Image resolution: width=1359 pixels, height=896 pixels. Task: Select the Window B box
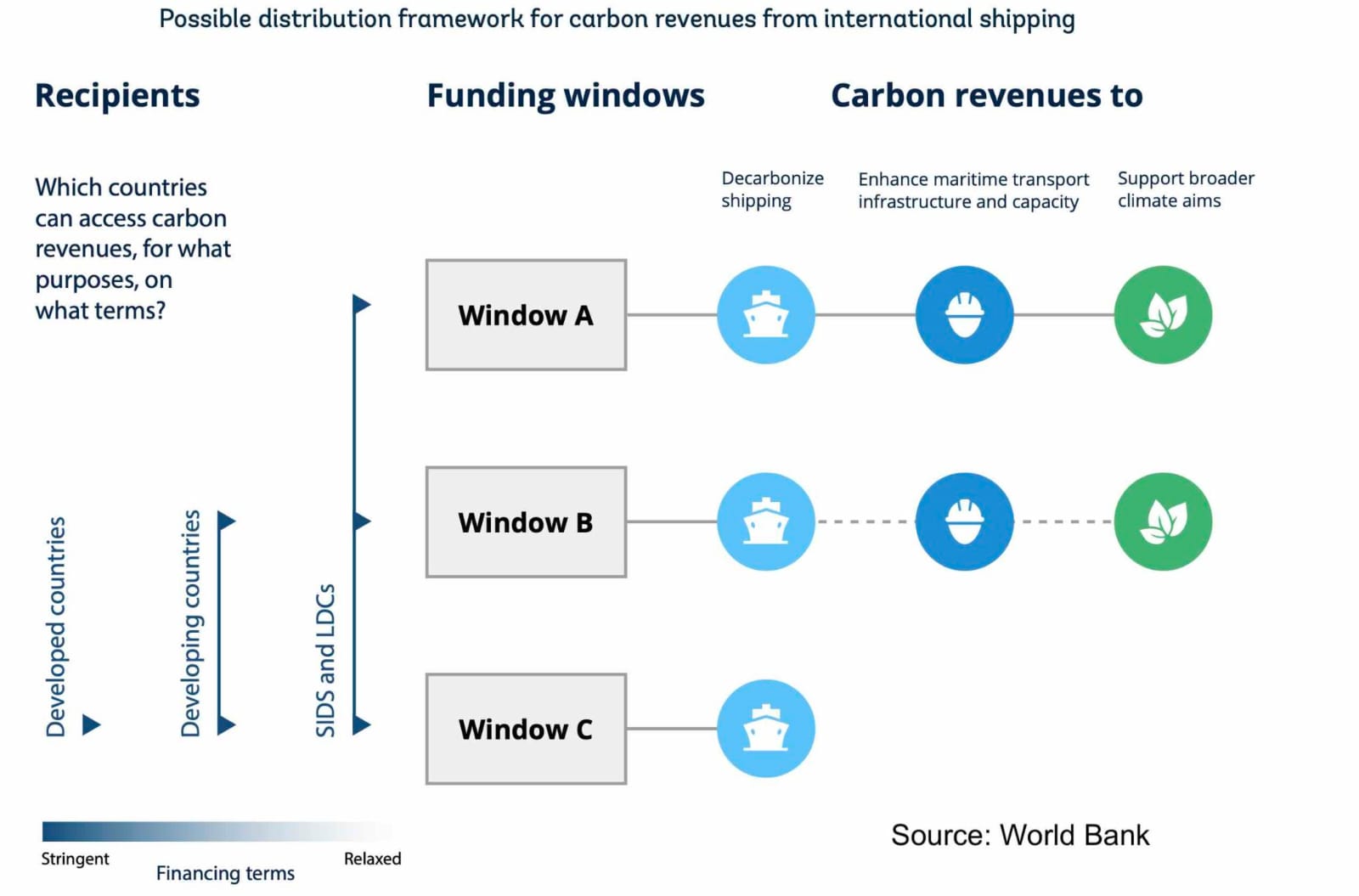[526, 521]
